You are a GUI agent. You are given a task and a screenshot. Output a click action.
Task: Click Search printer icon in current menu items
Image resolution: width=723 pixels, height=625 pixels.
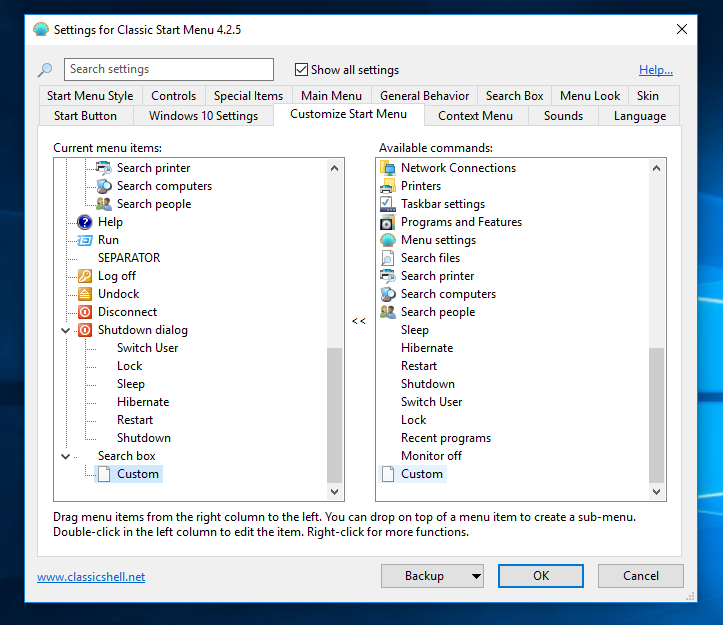104,168
